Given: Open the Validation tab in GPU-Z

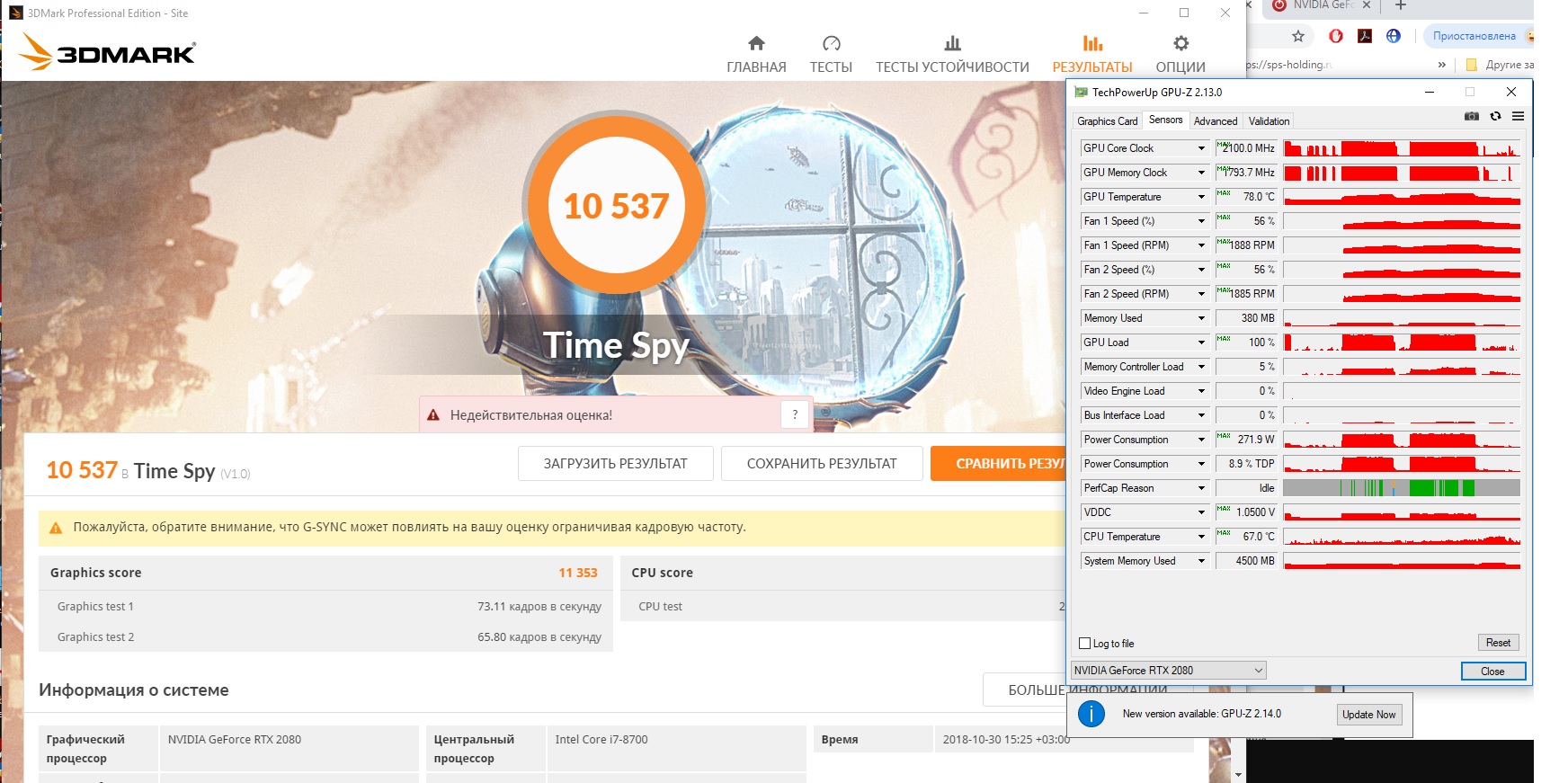Looking at the screenshot, I should tap(1269, 121).
